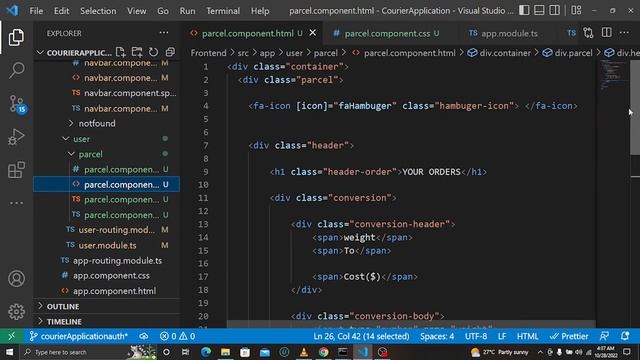Image resolution: width=640 pixels, height=360 pixels.
Task: Toggle secondary side bar layout icon
Action: click(x=554, y=11)
